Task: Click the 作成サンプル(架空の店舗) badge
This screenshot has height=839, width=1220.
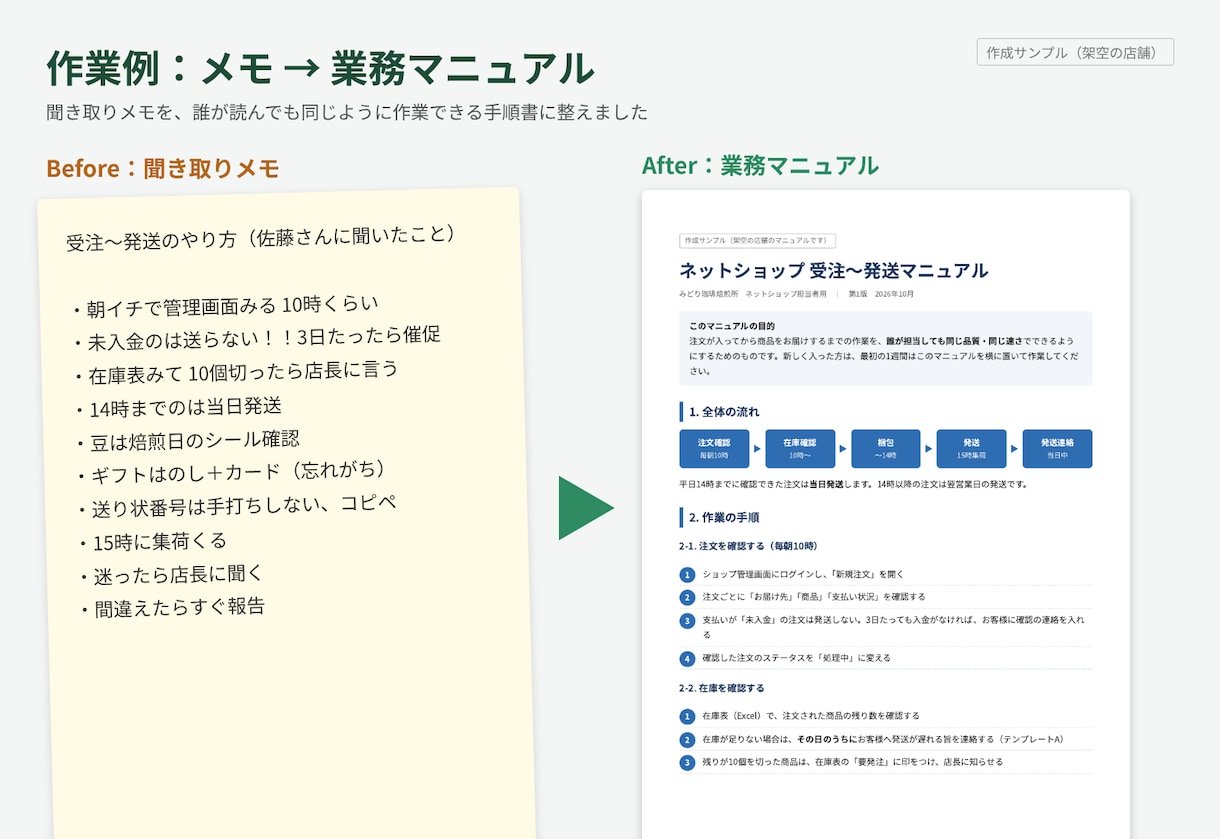Action: pyautogui.click(x=1075, y=52)
